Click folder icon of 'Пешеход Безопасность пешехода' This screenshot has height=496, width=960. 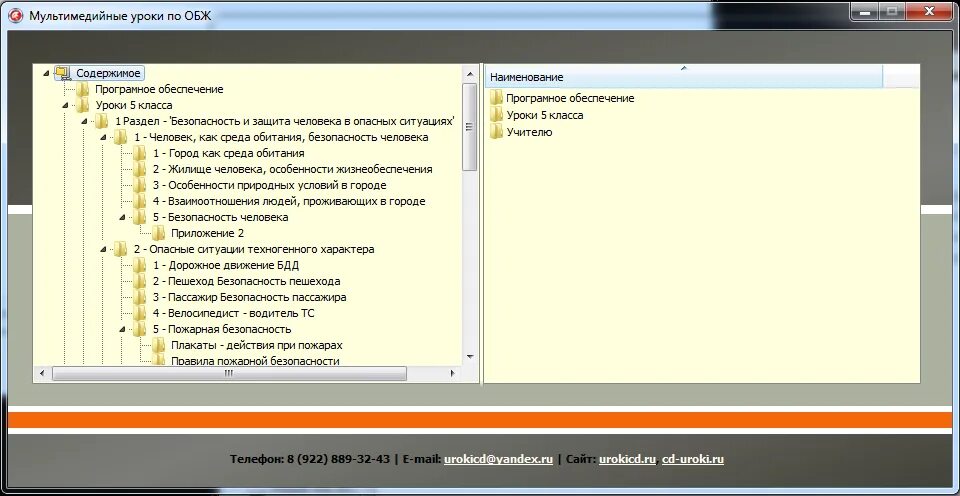point(140,281)
